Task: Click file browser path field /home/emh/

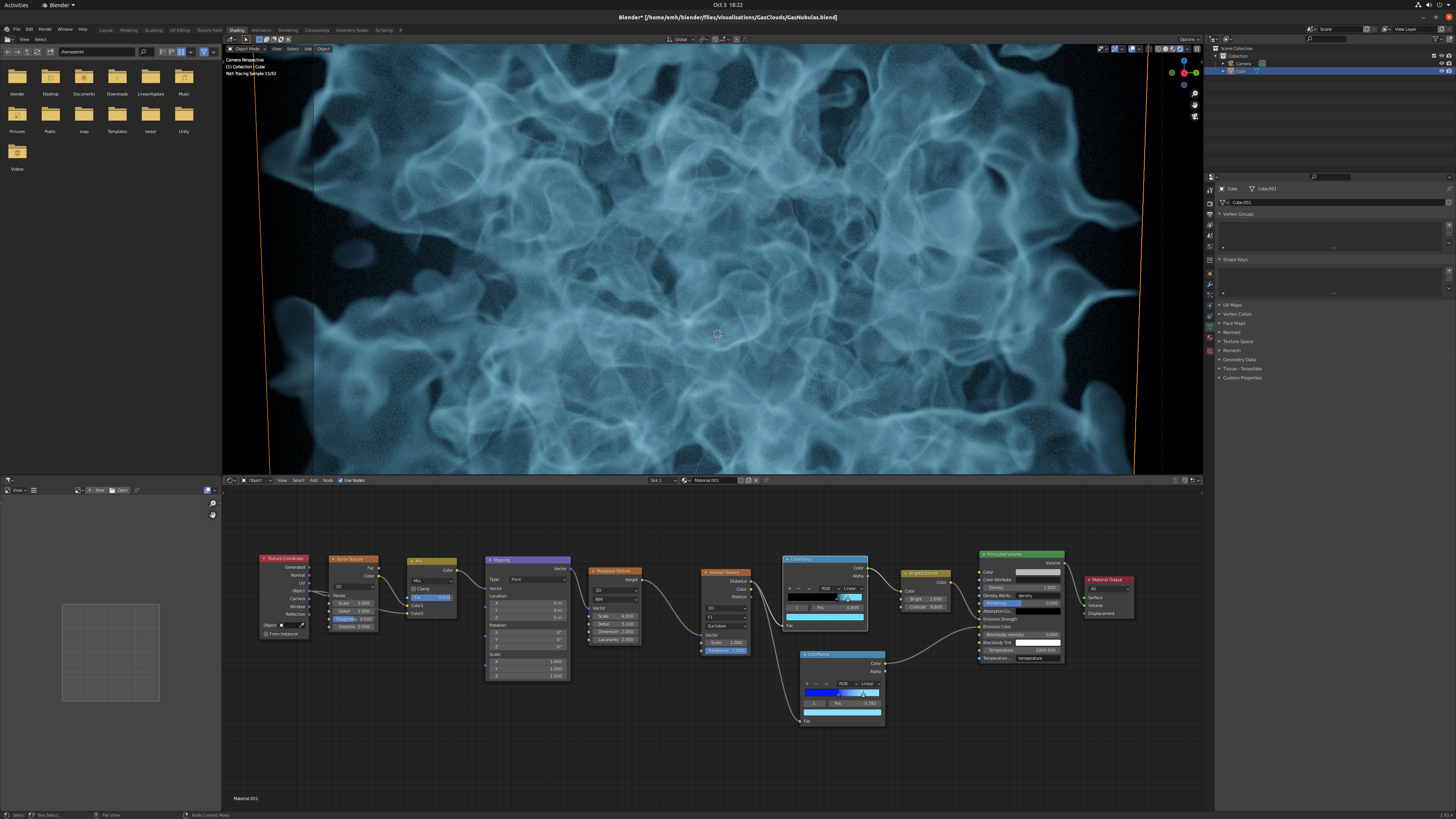Action: pyautogui.click(x=97, y=52)
